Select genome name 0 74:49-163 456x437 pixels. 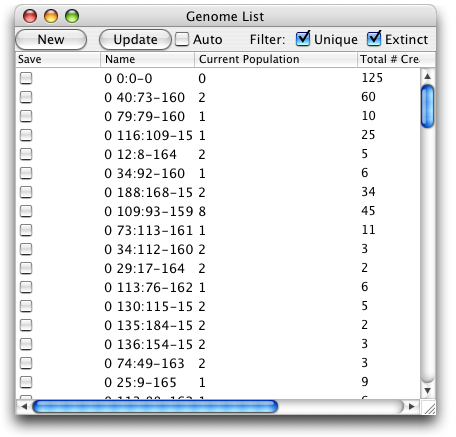(x=144, y=364)
